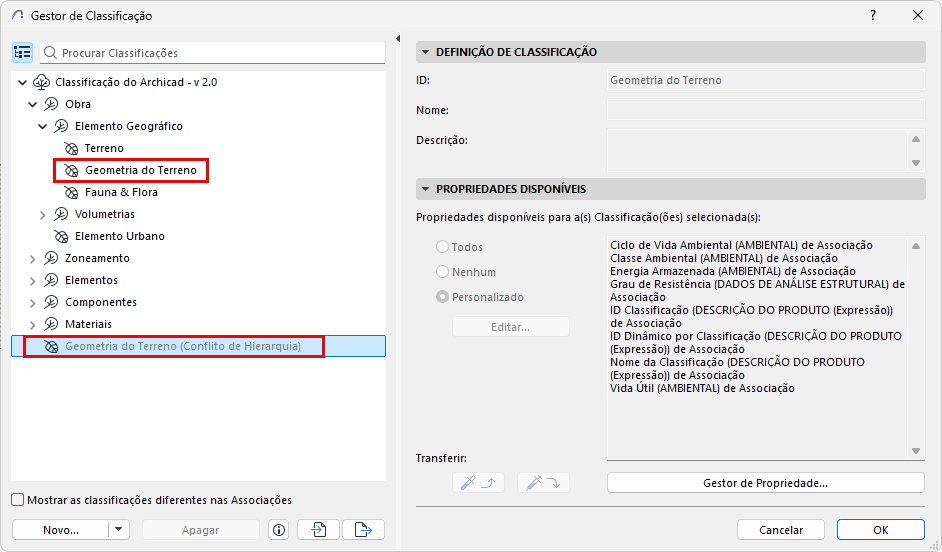The width and height of the screenshot is (942, 552).
Task: Open the Novo button dropdown arrow
Action: [x=118, y=530]
